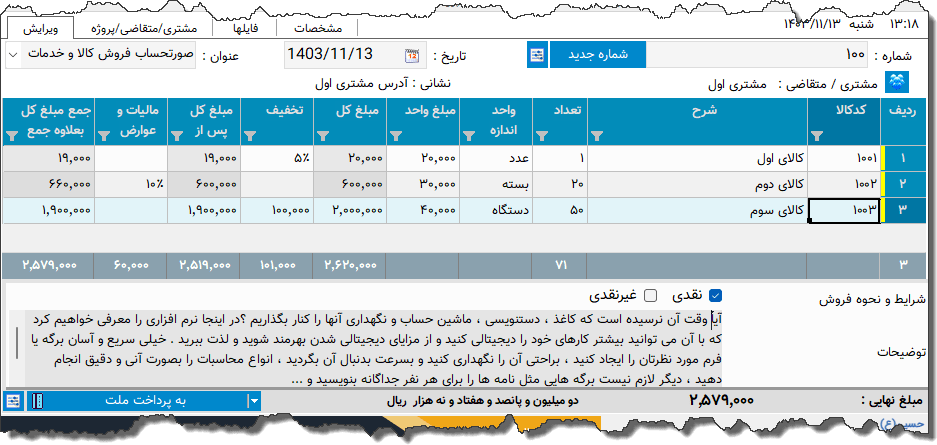937x445 pixels.
Task: Open the calendar date picker icon
Action: pyautogui.click(x=412, y=56)
